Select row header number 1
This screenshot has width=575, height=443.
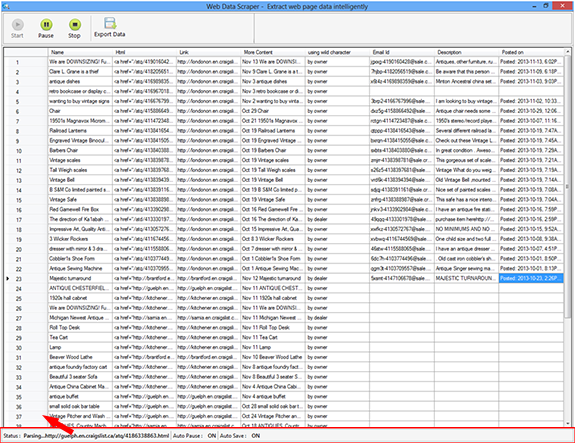pyautogui.click(x=26, y=62)
